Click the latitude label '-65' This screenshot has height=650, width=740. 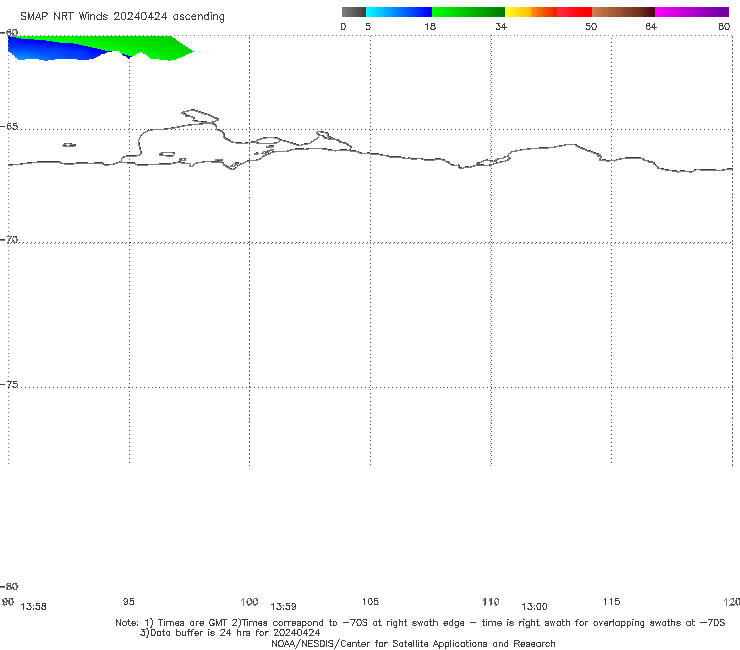click(9, 127)
